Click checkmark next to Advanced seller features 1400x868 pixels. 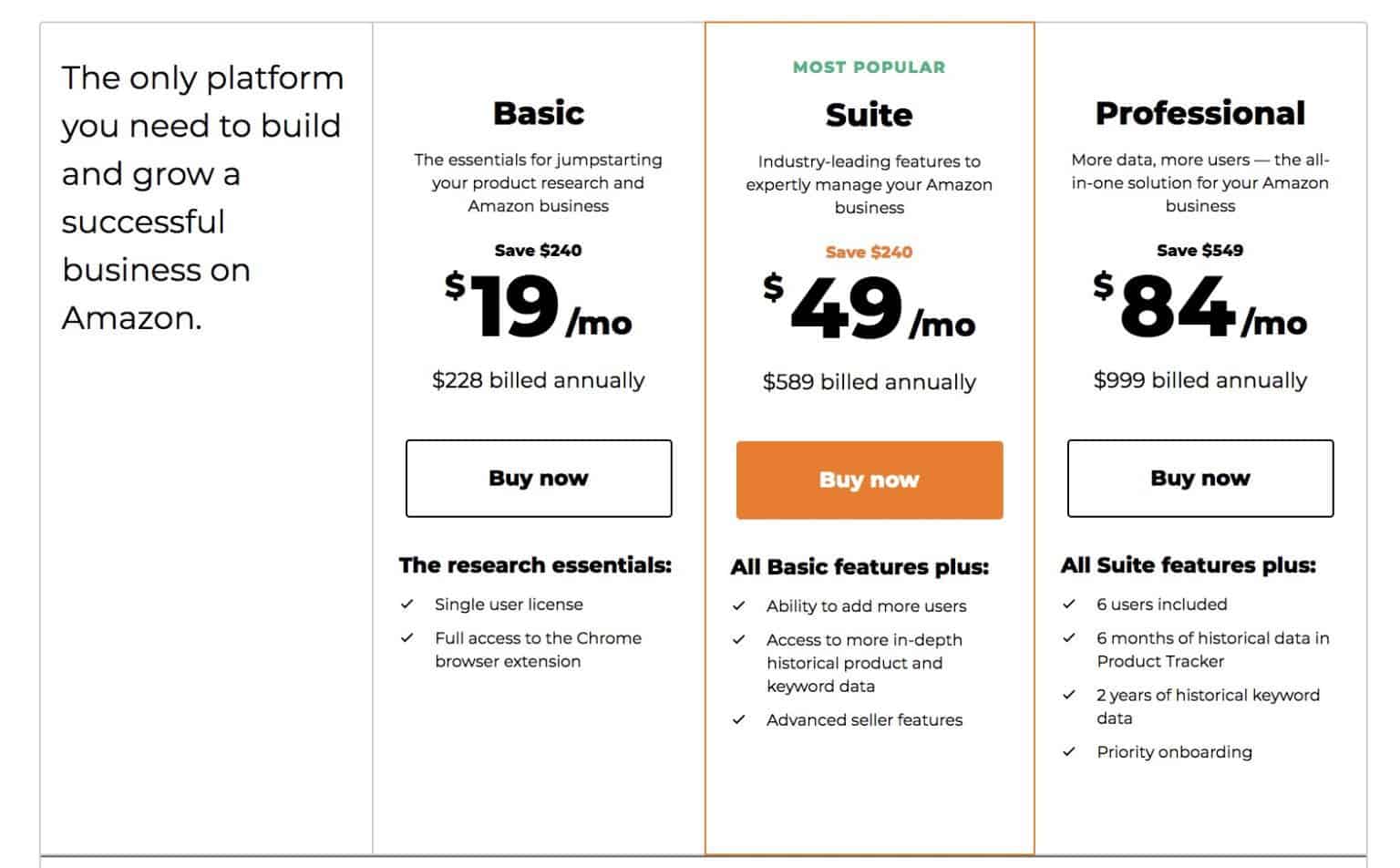739,720
